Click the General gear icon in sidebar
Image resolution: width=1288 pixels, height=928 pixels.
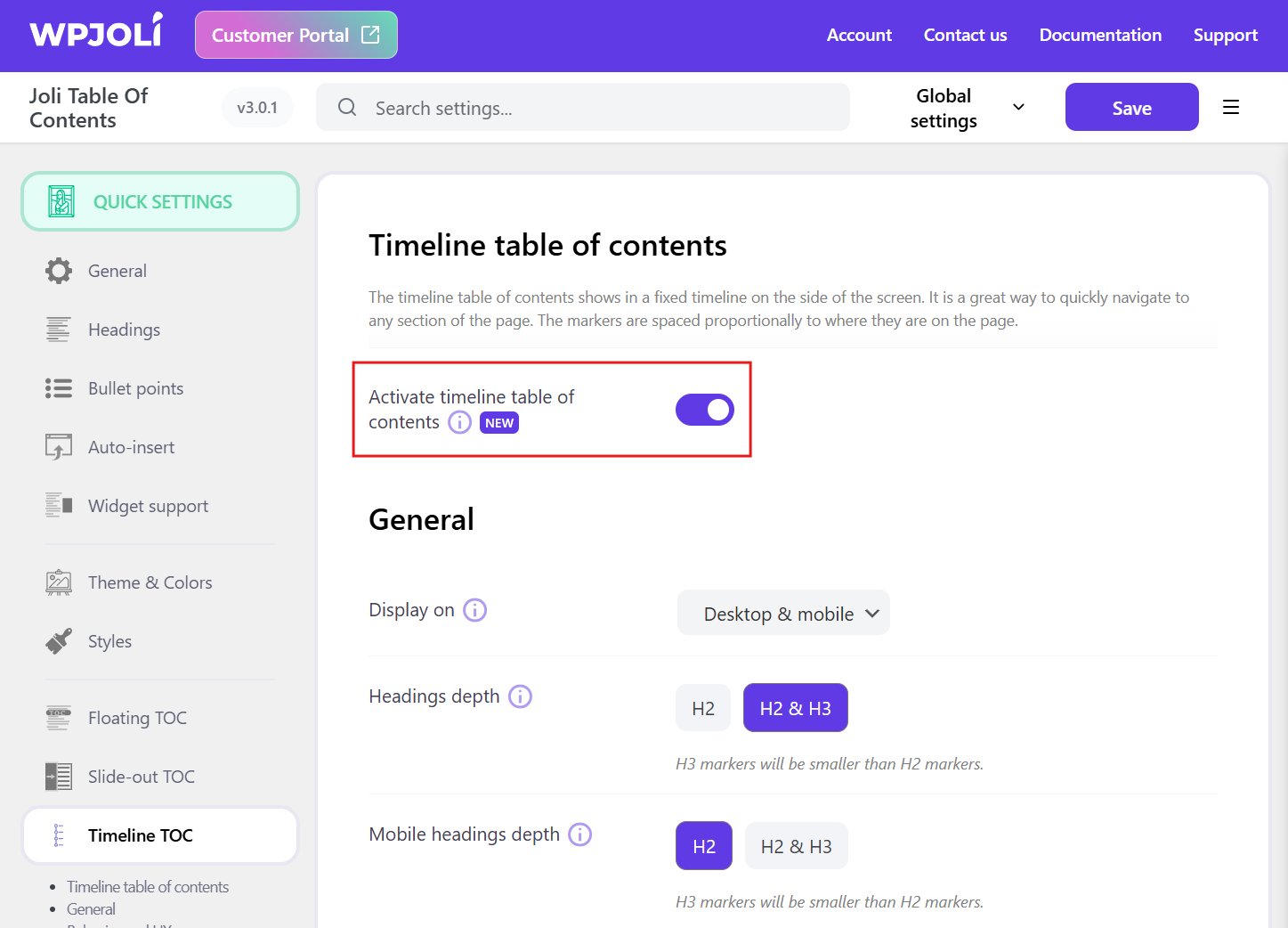(59, 271)
